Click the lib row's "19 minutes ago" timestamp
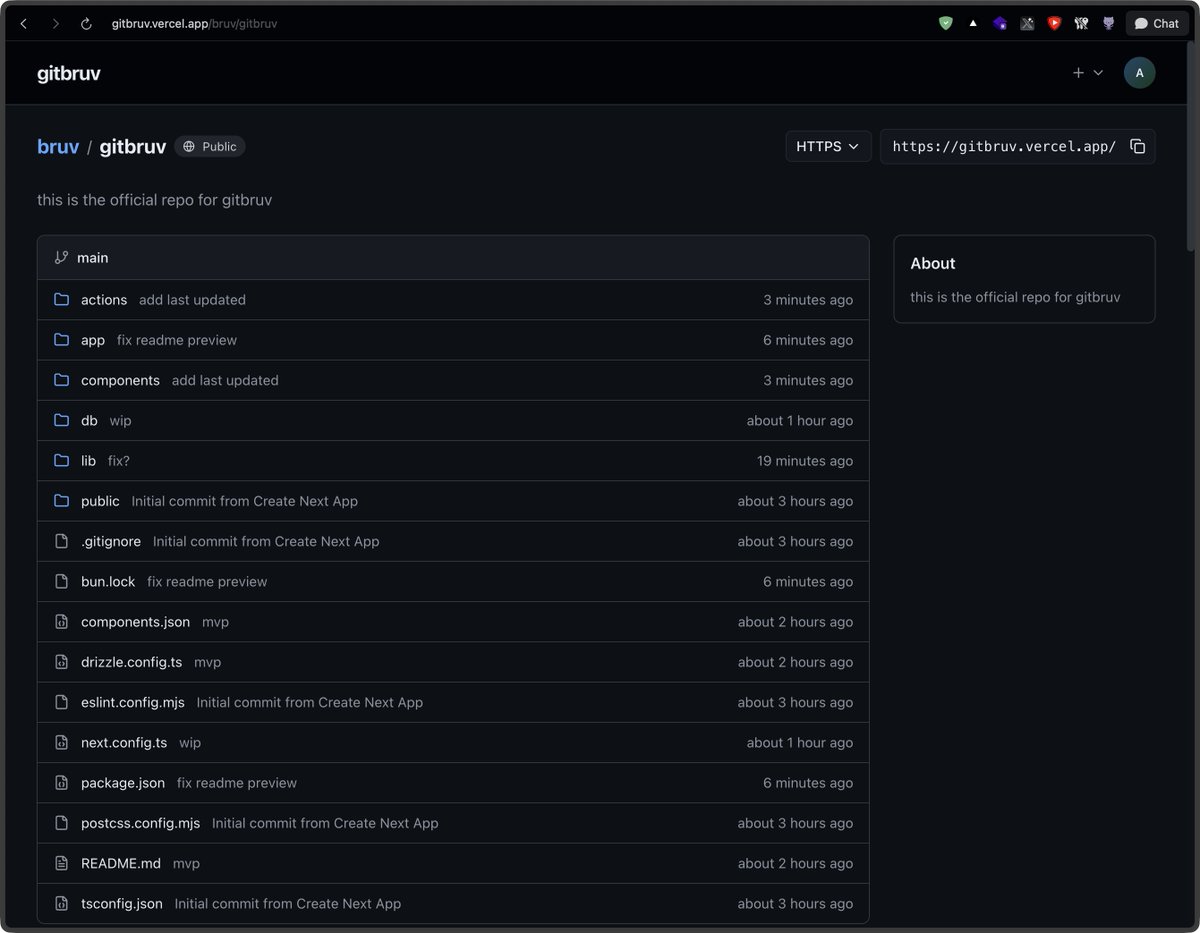Screen dimensions: 1200x933 [x=805, y=461]
